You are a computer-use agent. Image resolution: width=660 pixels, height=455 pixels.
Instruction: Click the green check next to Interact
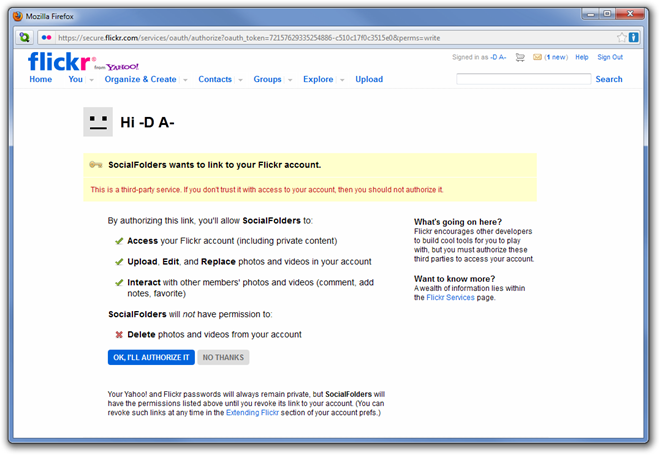point(119,282)
